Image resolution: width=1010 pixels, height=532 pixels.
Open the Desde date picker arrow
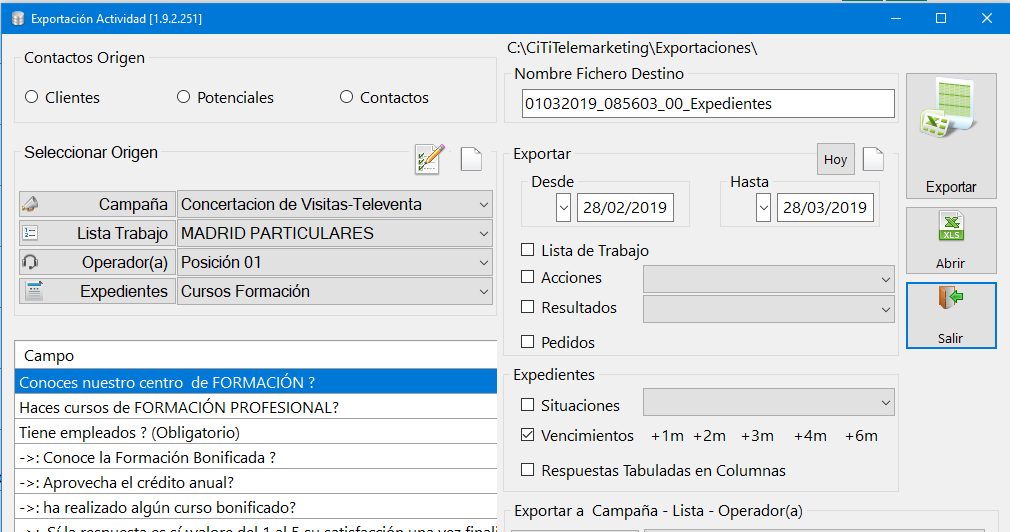[564, 207]
